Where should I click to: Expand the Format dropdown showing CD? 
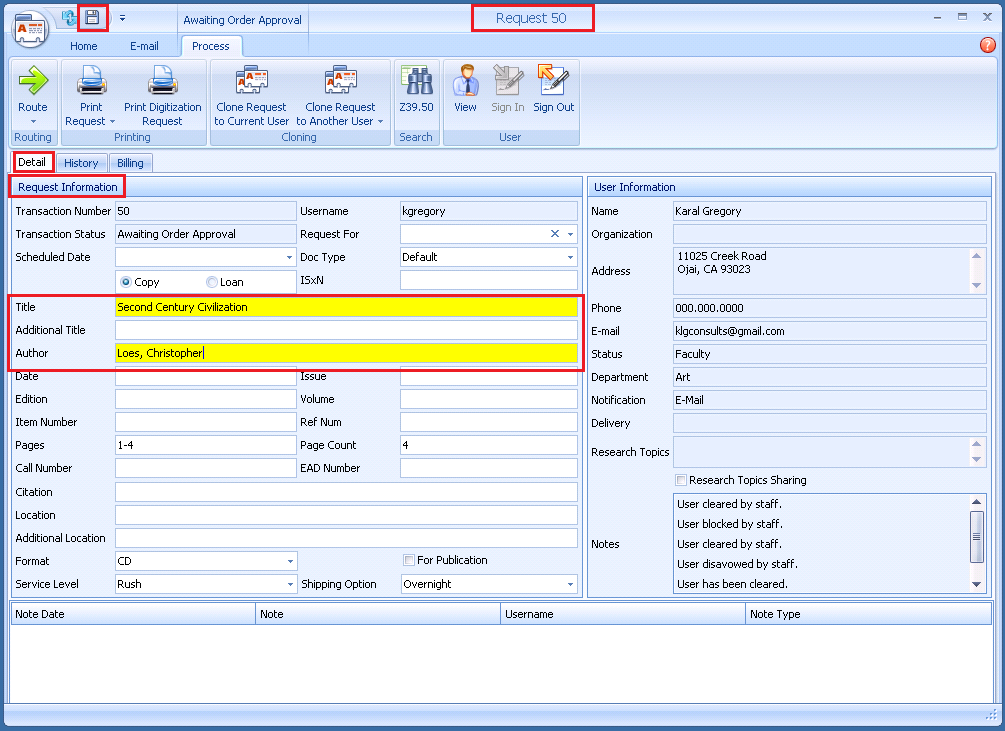(x=290, y=562)
